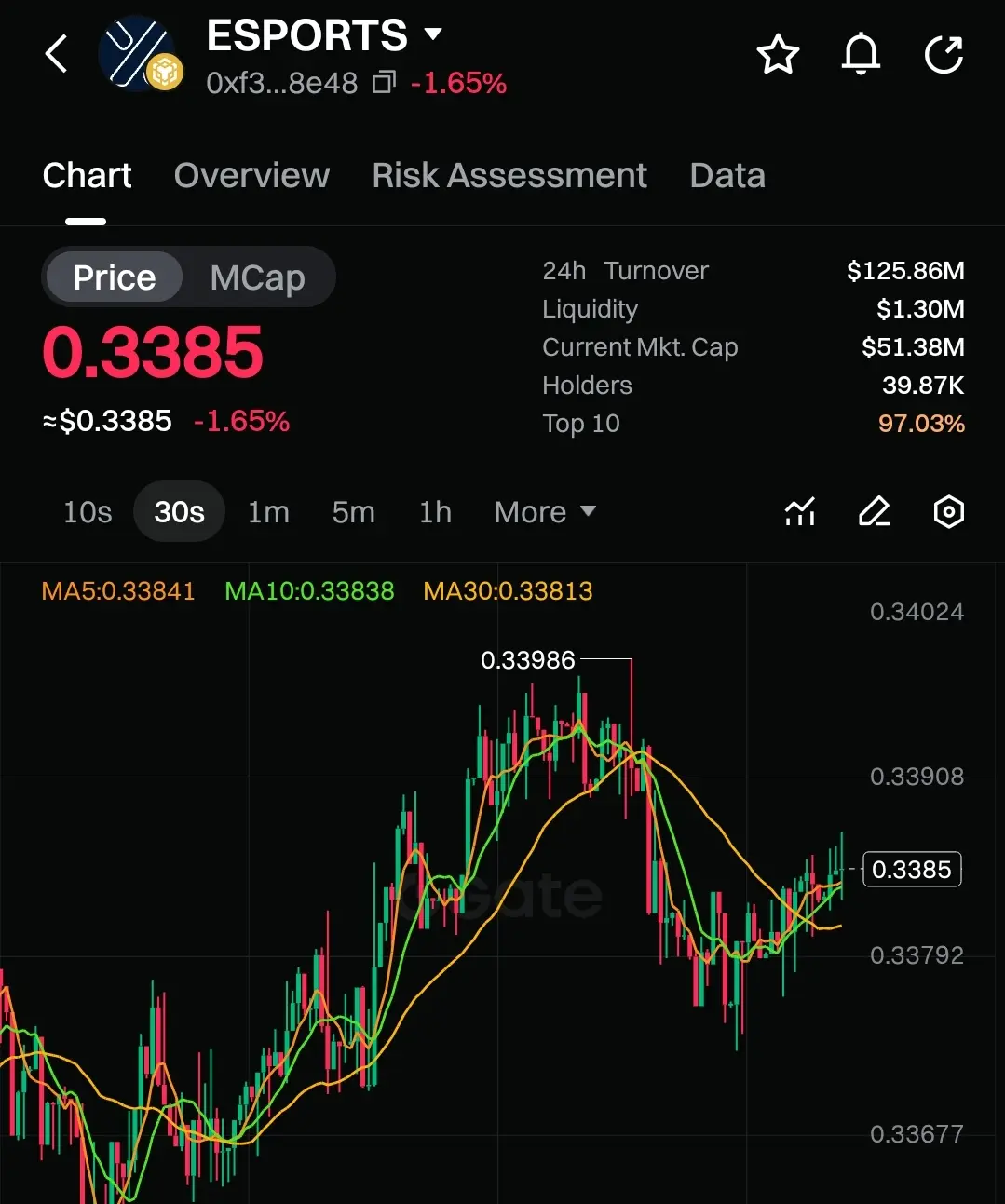Tap Current Mkt. Cap value $51.38M

pos(913,347)
